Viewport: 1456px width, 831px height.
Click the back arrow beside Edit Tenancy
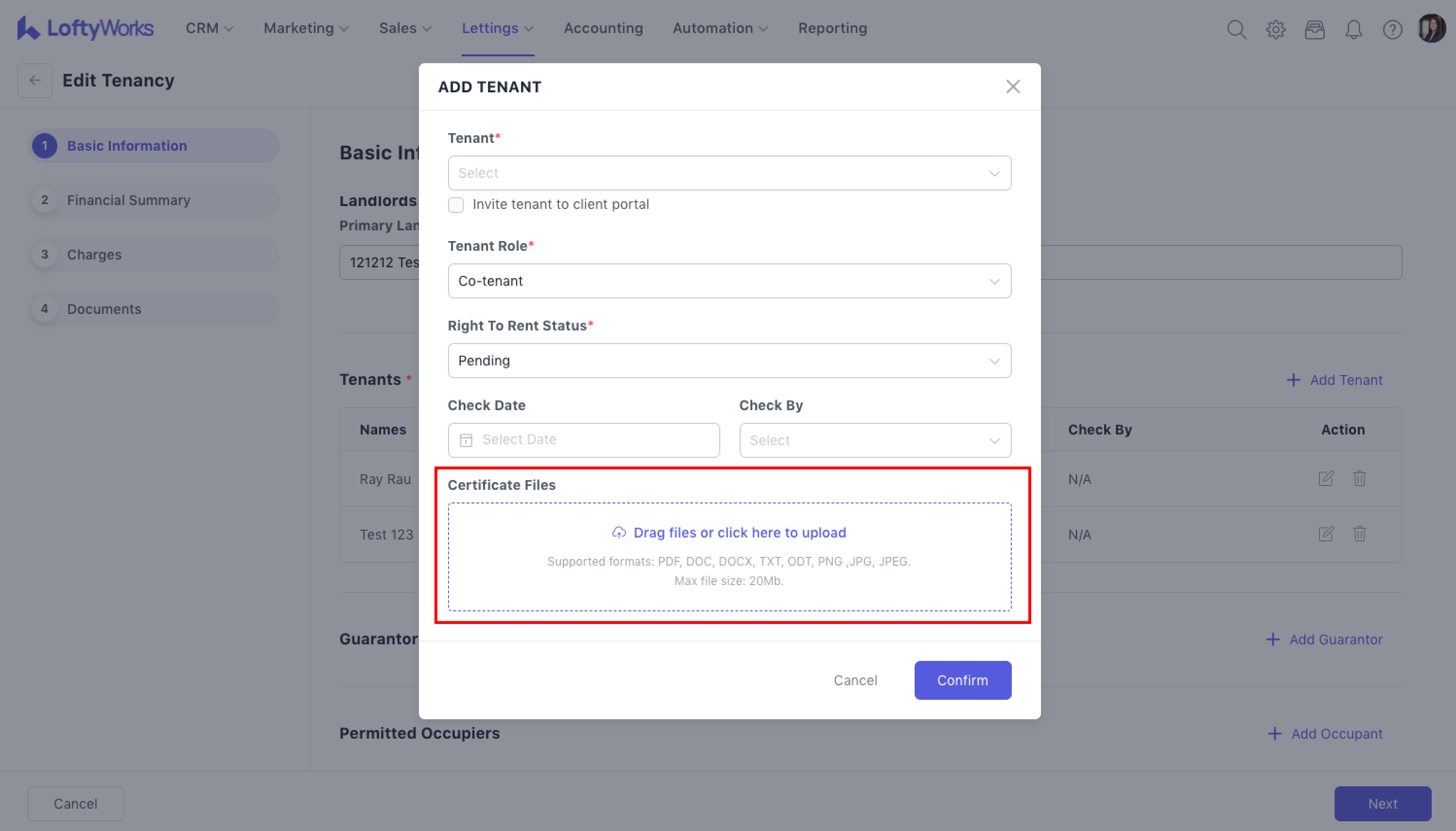pyautogui.click(x=35, y=81)
